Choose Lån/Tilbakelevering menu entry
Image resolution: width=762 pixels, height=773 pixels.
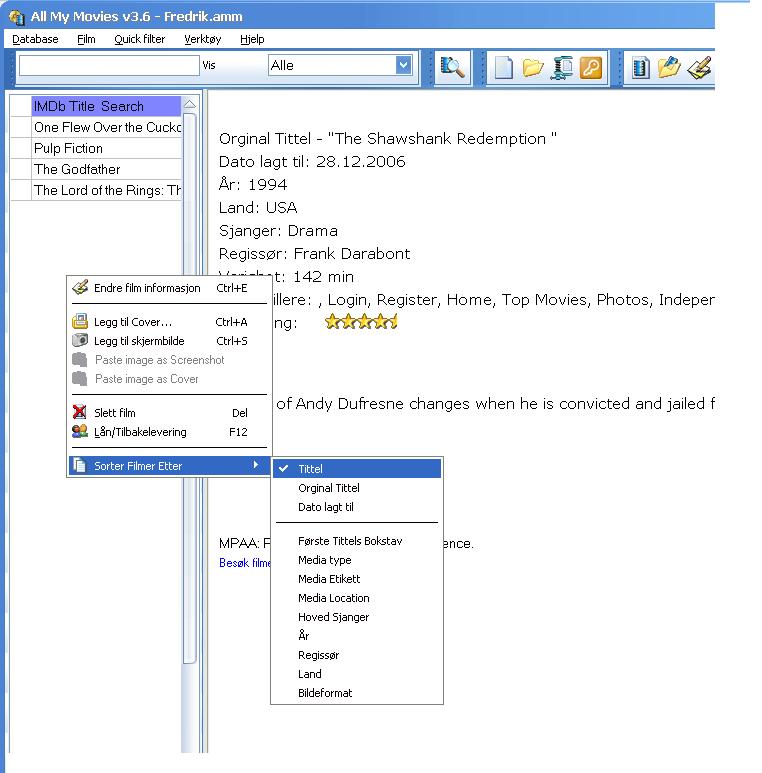pos(169,432)
